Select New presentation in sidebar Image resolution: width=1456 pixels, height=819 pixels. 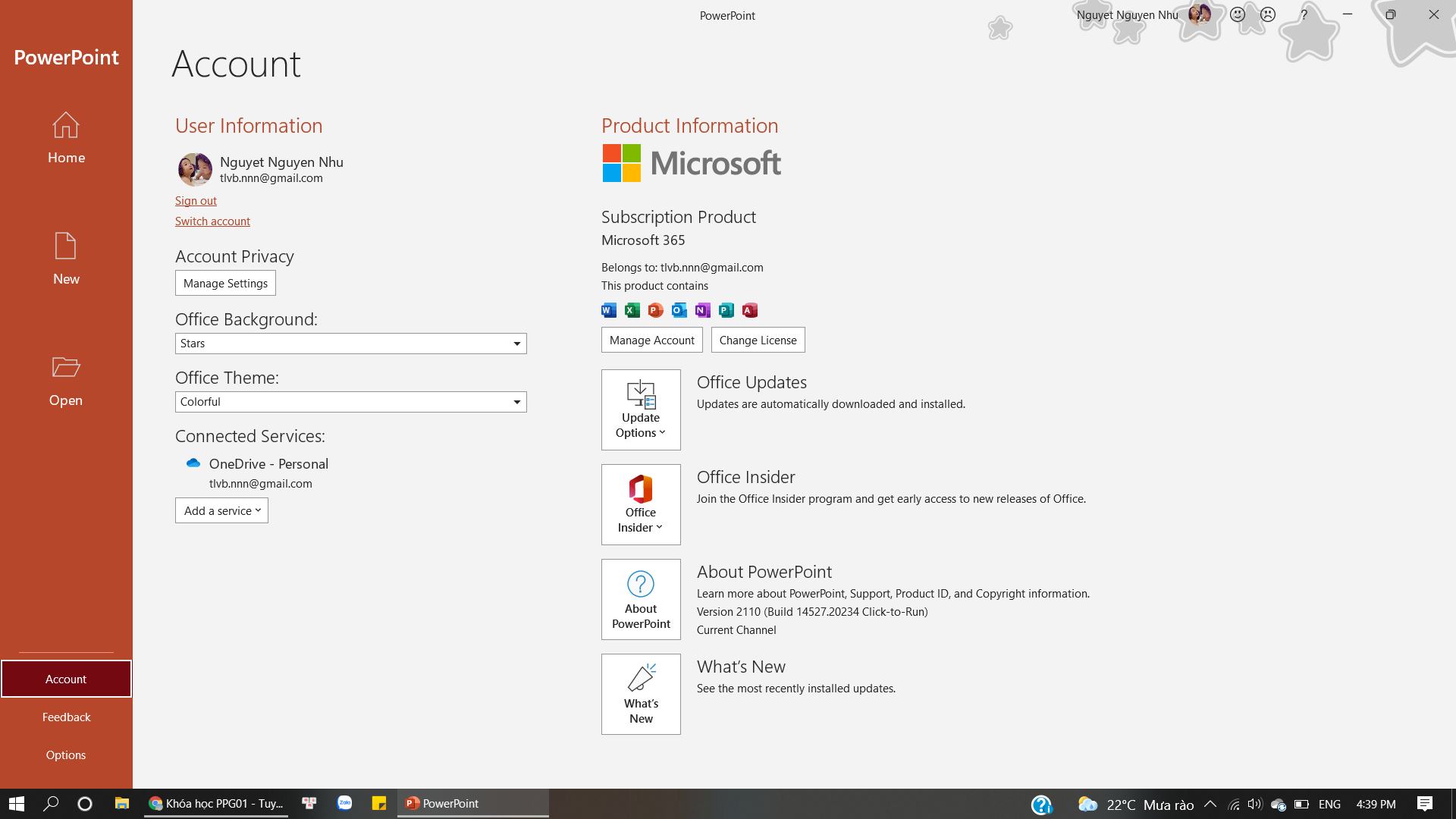pyautogui.click(x=66, y=259)
